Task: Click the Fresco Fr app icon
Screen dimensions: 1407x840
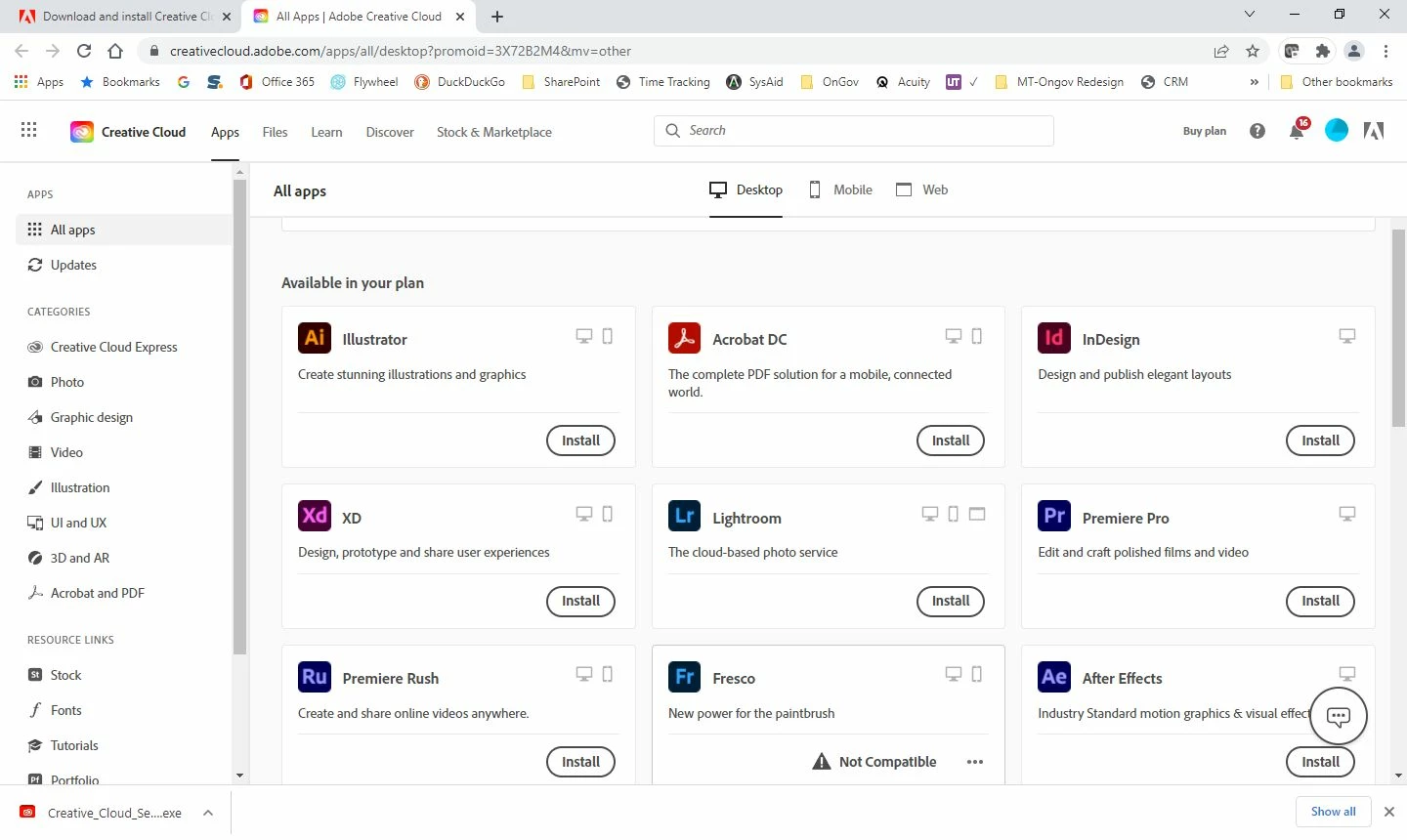Action: click(x=684, y=676)
